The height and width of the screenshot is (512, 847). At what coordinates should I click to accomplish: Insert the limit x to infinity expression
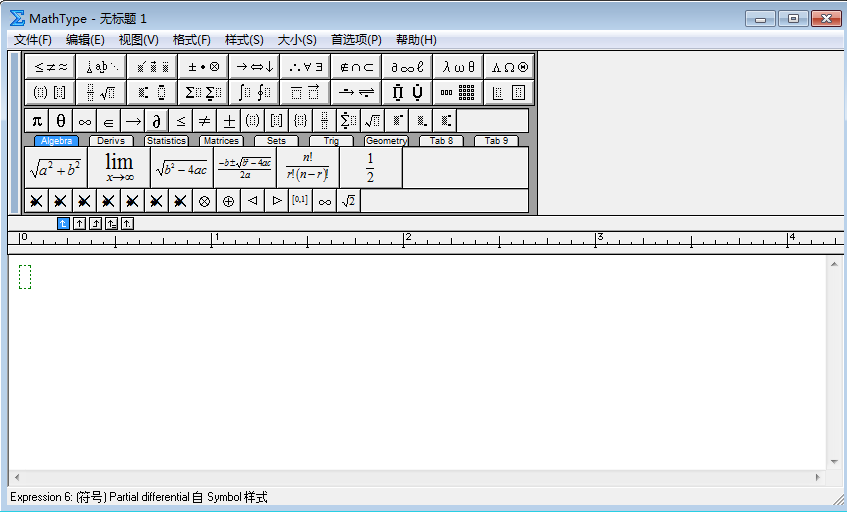click(119, 168)
